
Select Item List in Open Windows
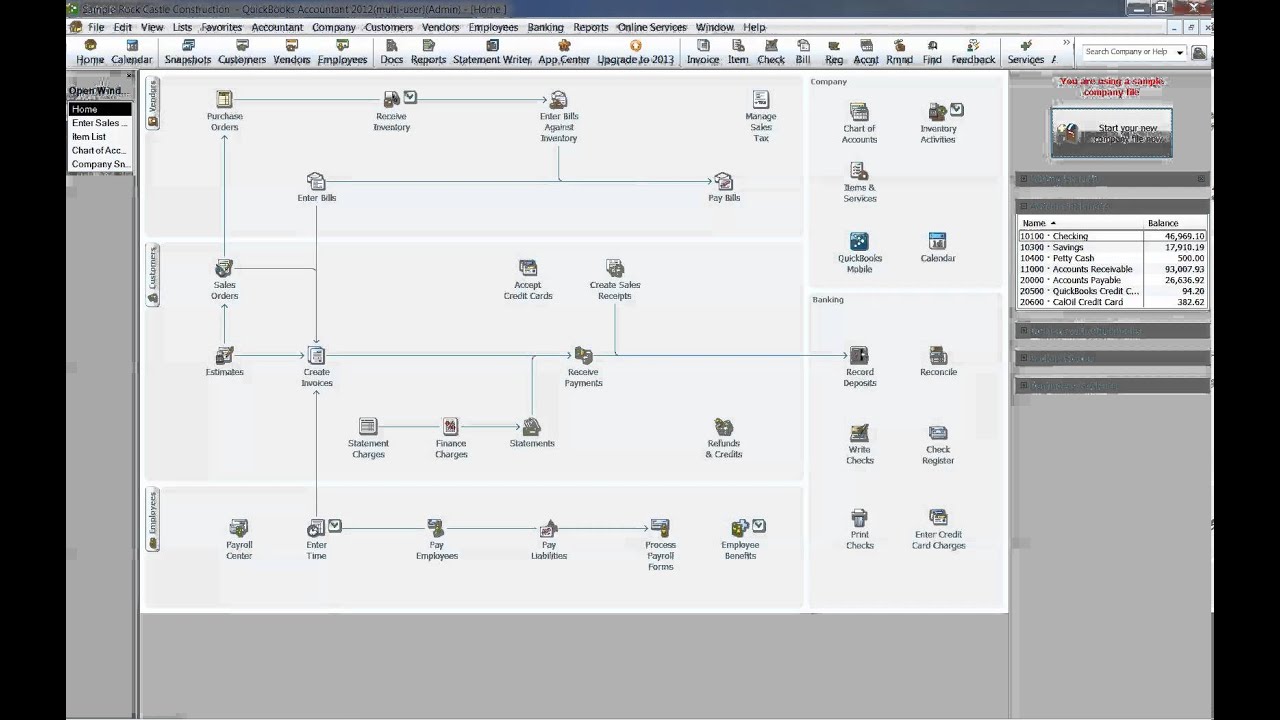click(x=99, y=137)
